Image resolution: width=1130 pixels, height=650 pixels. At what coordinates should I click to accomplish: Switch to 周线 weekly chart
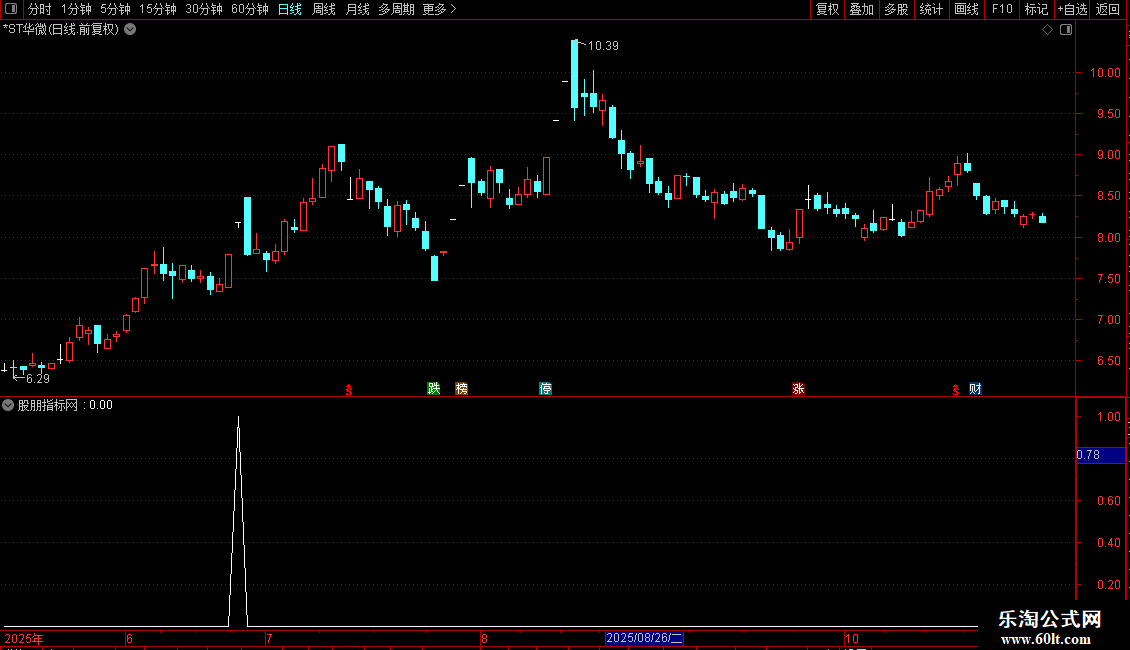[324, 9]
